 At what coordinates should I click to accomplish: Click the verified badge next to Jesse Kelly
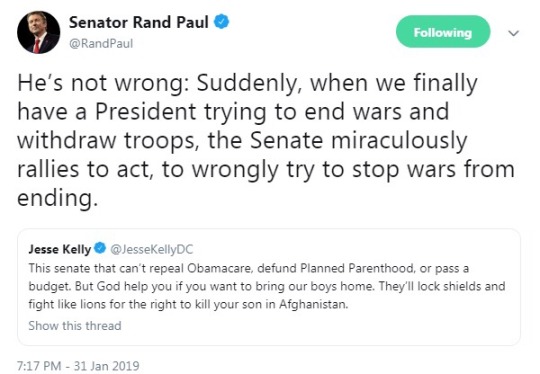100,248
